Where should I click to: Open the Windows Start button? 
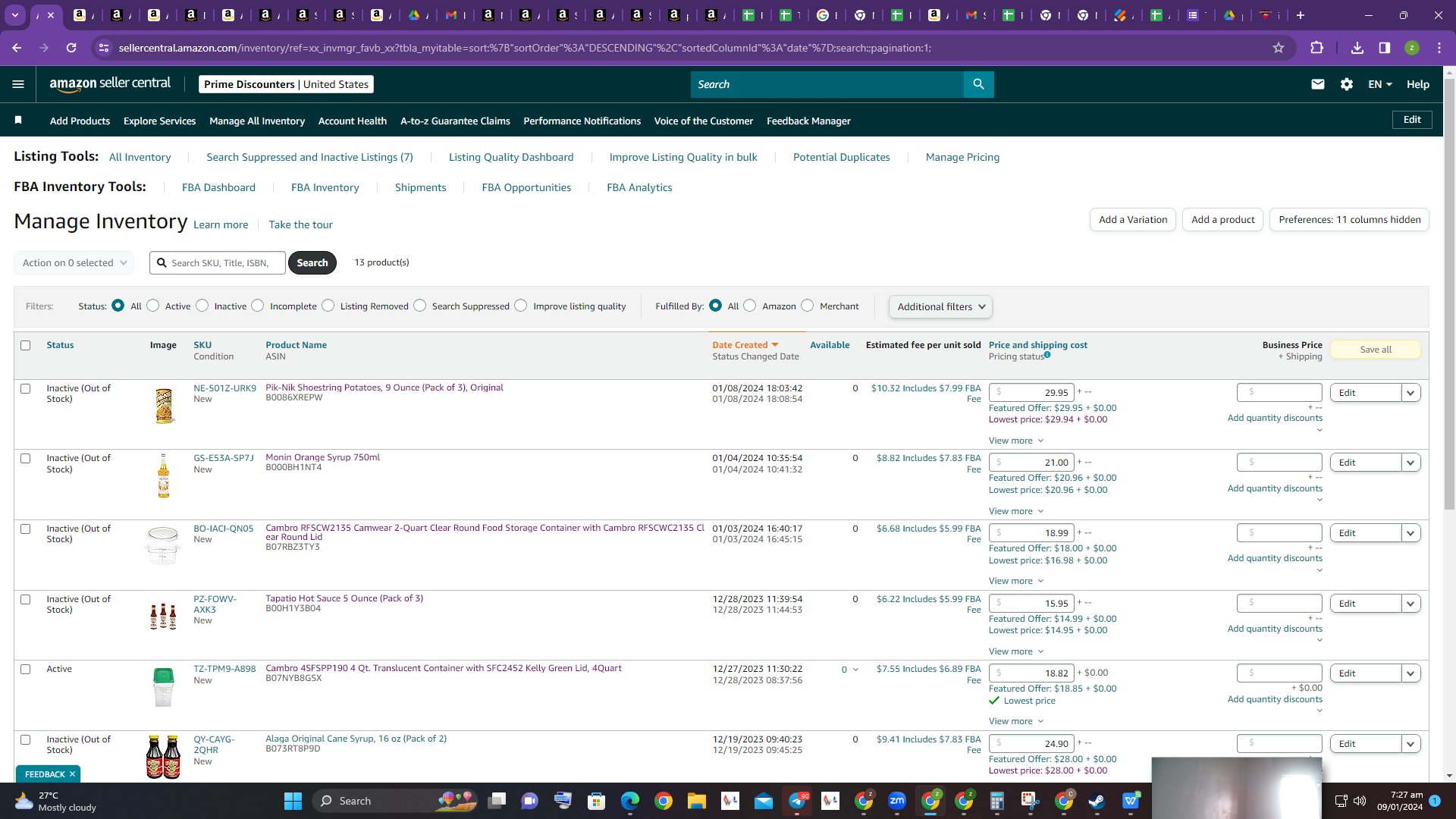point(293,801)
